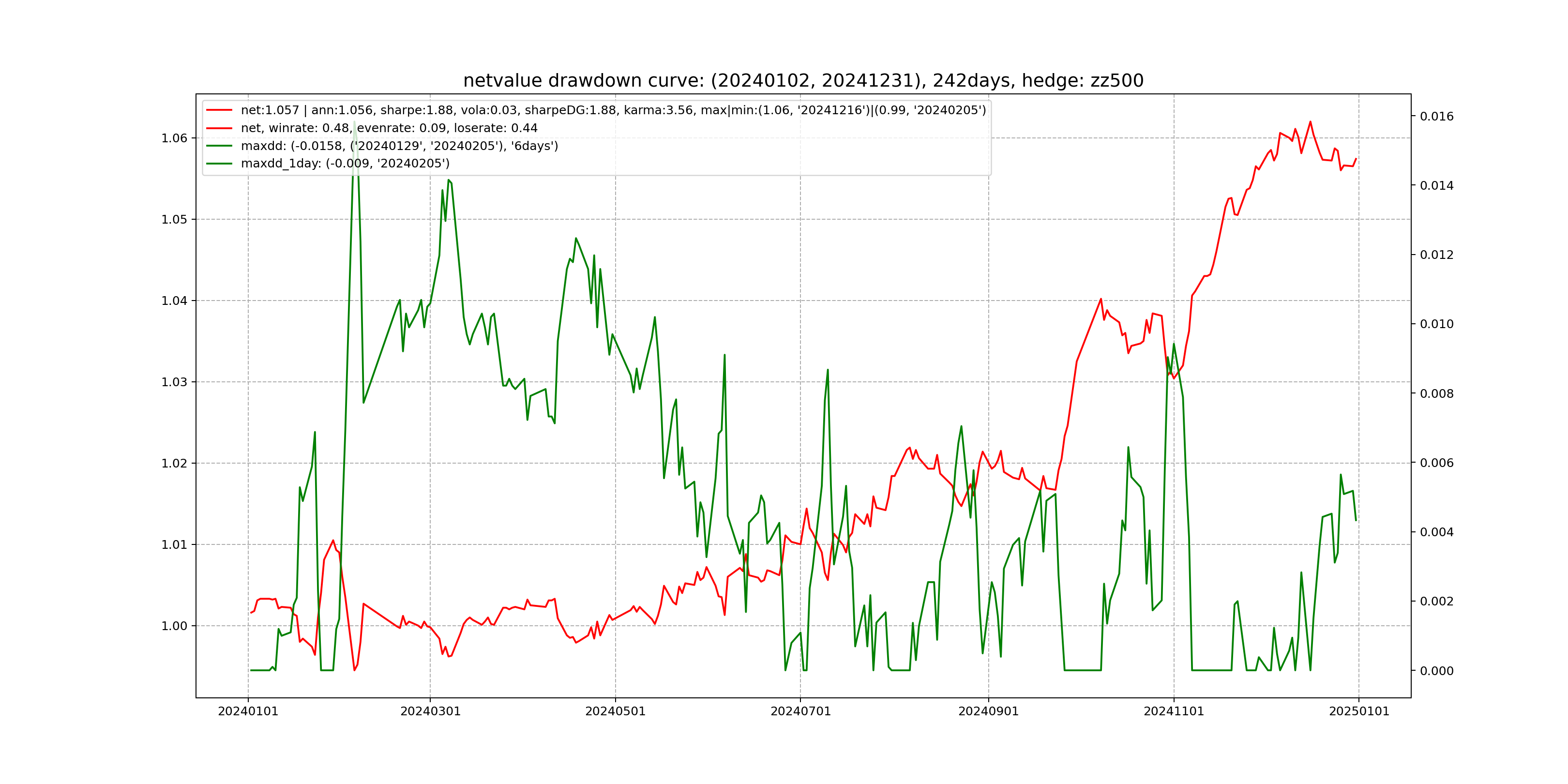Click the 0.000 right y-axis tick label
The width and height of the screenshot is (1568, 784).
coord(1436,671)
